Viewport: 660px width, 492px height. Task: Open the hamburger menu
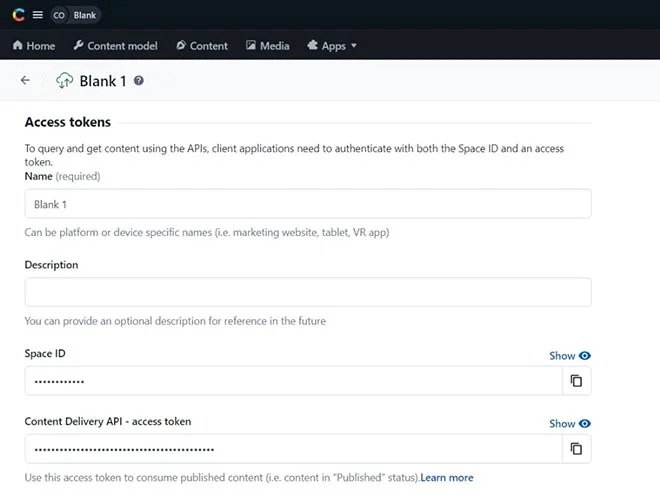point(37,15)
